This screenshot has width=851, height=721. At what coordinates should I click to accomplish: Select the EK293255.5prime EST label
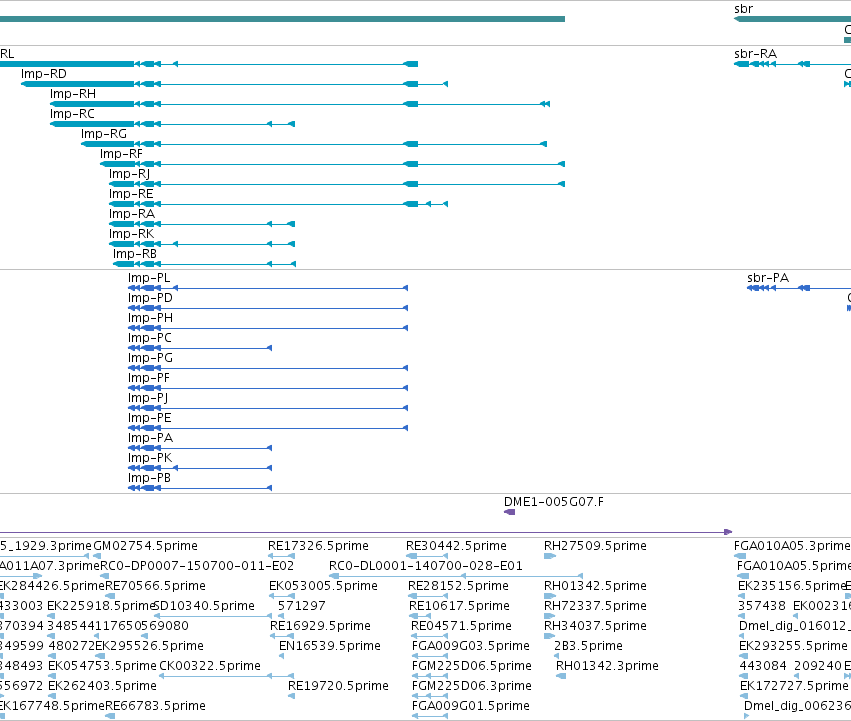[793, 646]
